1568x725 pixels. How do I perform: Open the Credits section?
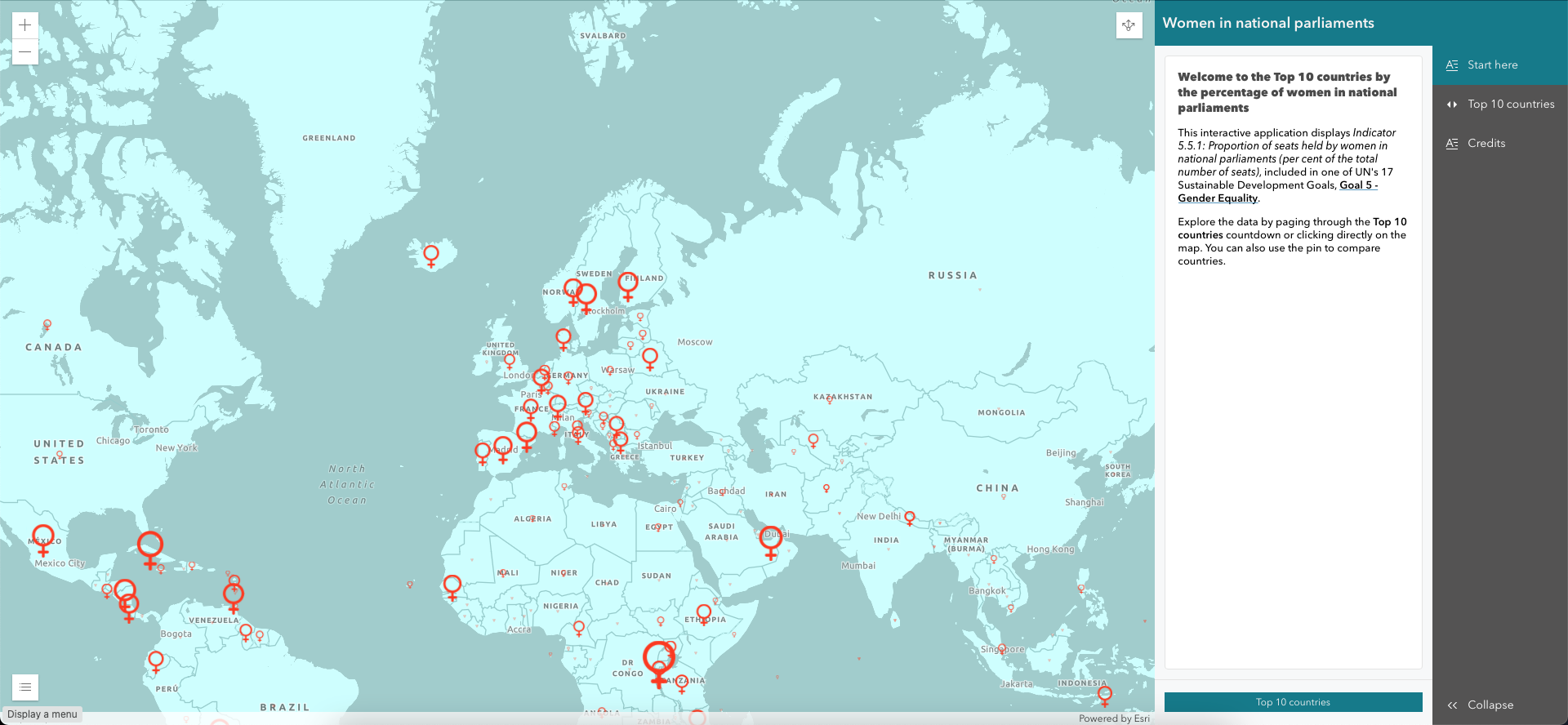1500,144
